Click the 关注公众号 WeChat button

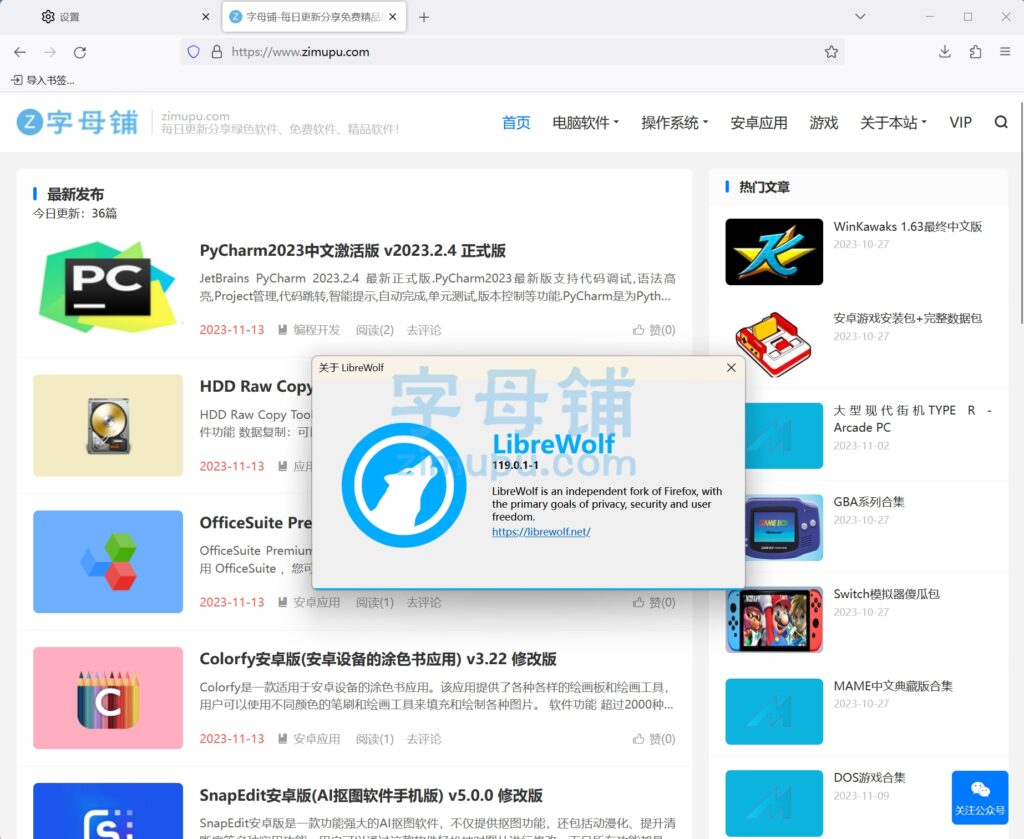[980, 797]
